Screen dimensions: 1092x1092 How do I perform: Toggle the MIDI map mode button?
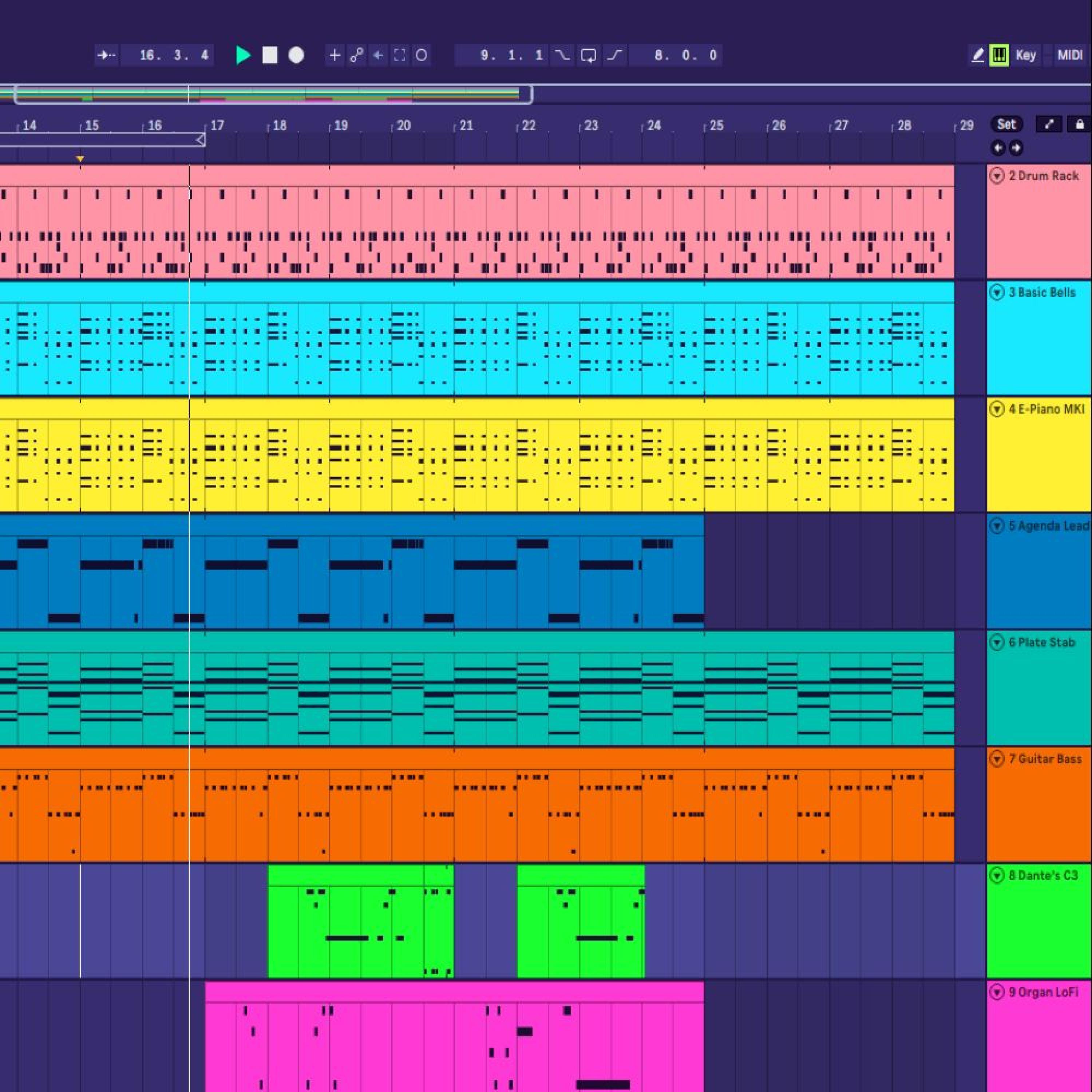(x=1070, y=55)
